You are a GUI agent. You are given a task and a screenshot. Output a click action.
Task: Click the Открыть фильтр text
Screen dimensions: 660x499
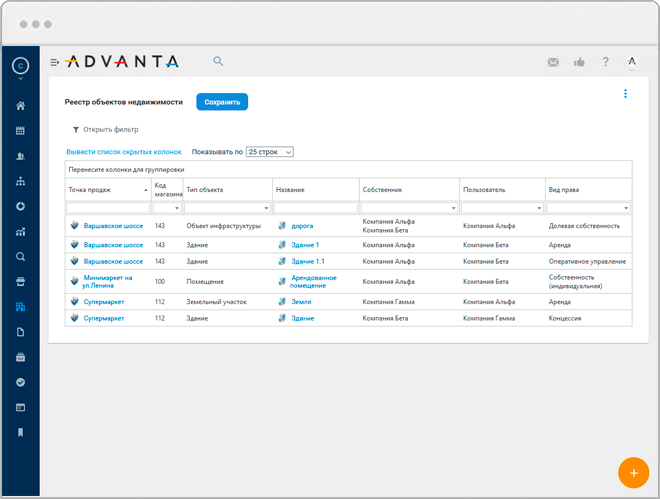(x=111, y=130)
